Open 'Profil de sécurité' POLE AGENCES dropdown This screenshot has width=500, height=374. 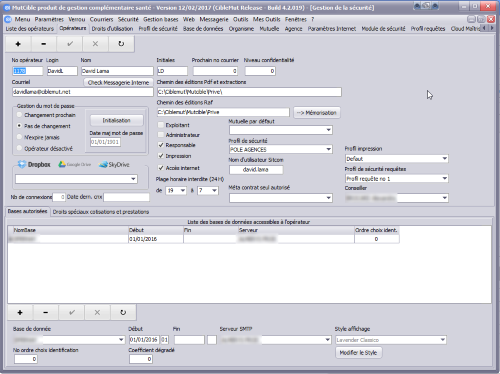pyautogui.click(x=329, y=149)
